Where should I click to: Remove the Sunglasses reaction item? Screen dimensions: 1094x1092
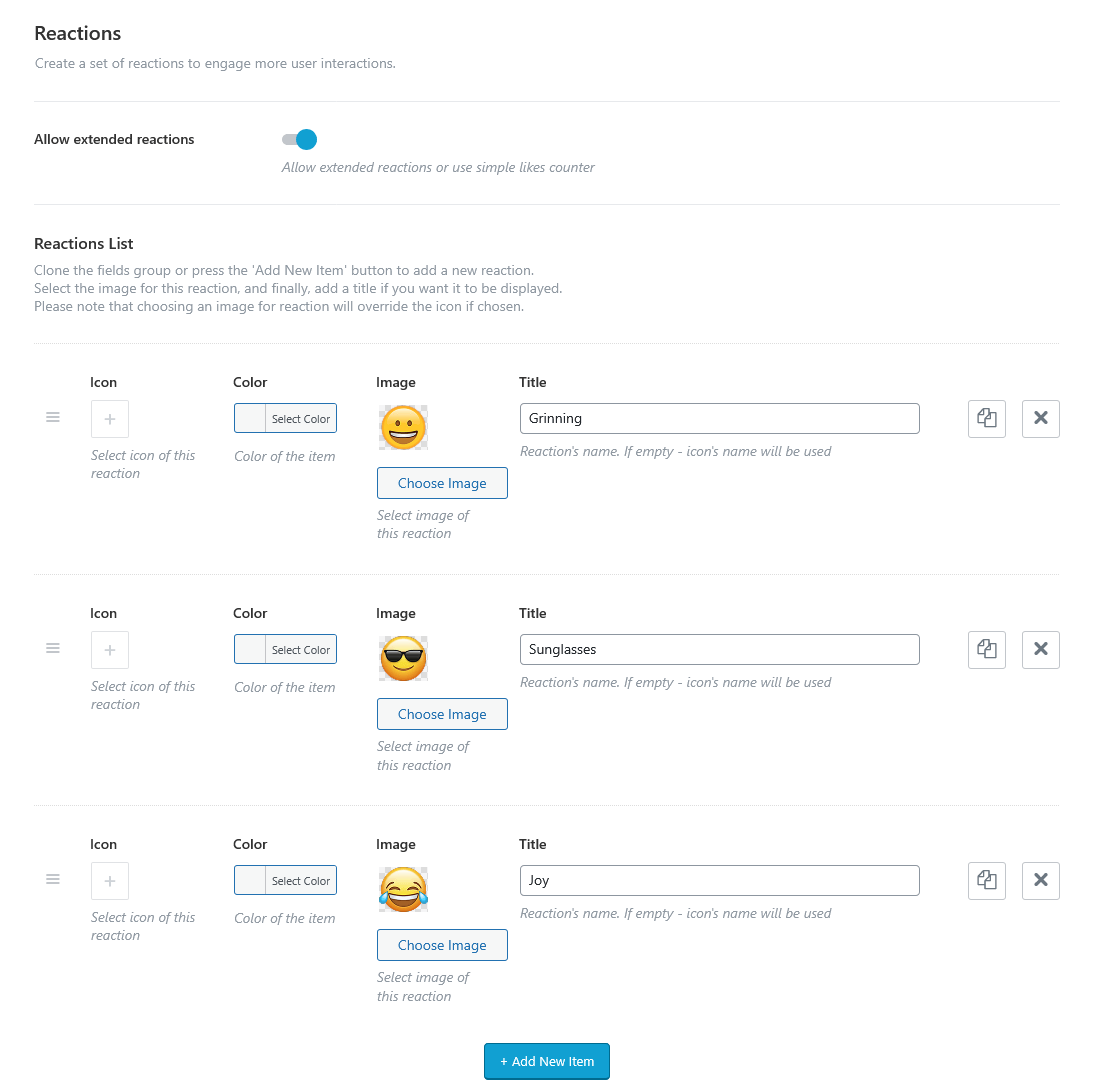pyautogui.click(x=1040, y=650)
